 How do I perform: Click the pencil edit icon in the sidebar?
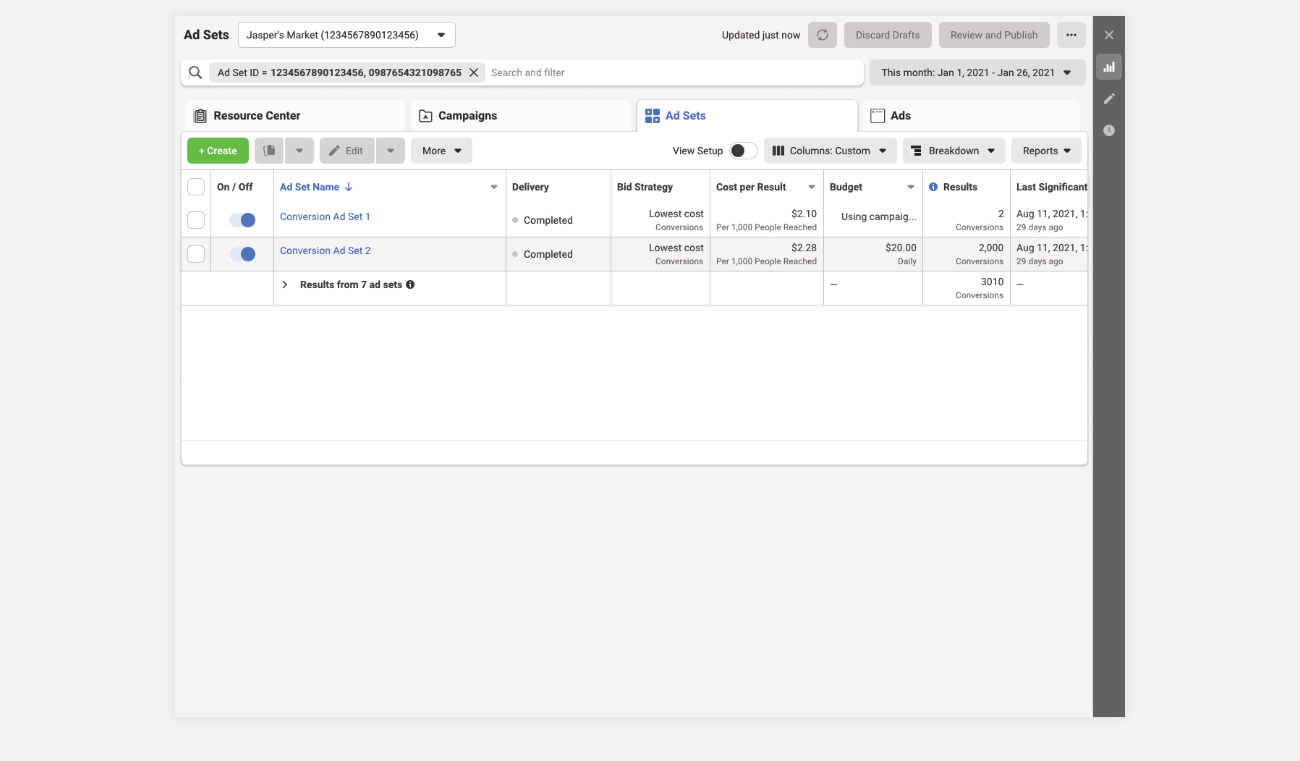pos(1108,99)
